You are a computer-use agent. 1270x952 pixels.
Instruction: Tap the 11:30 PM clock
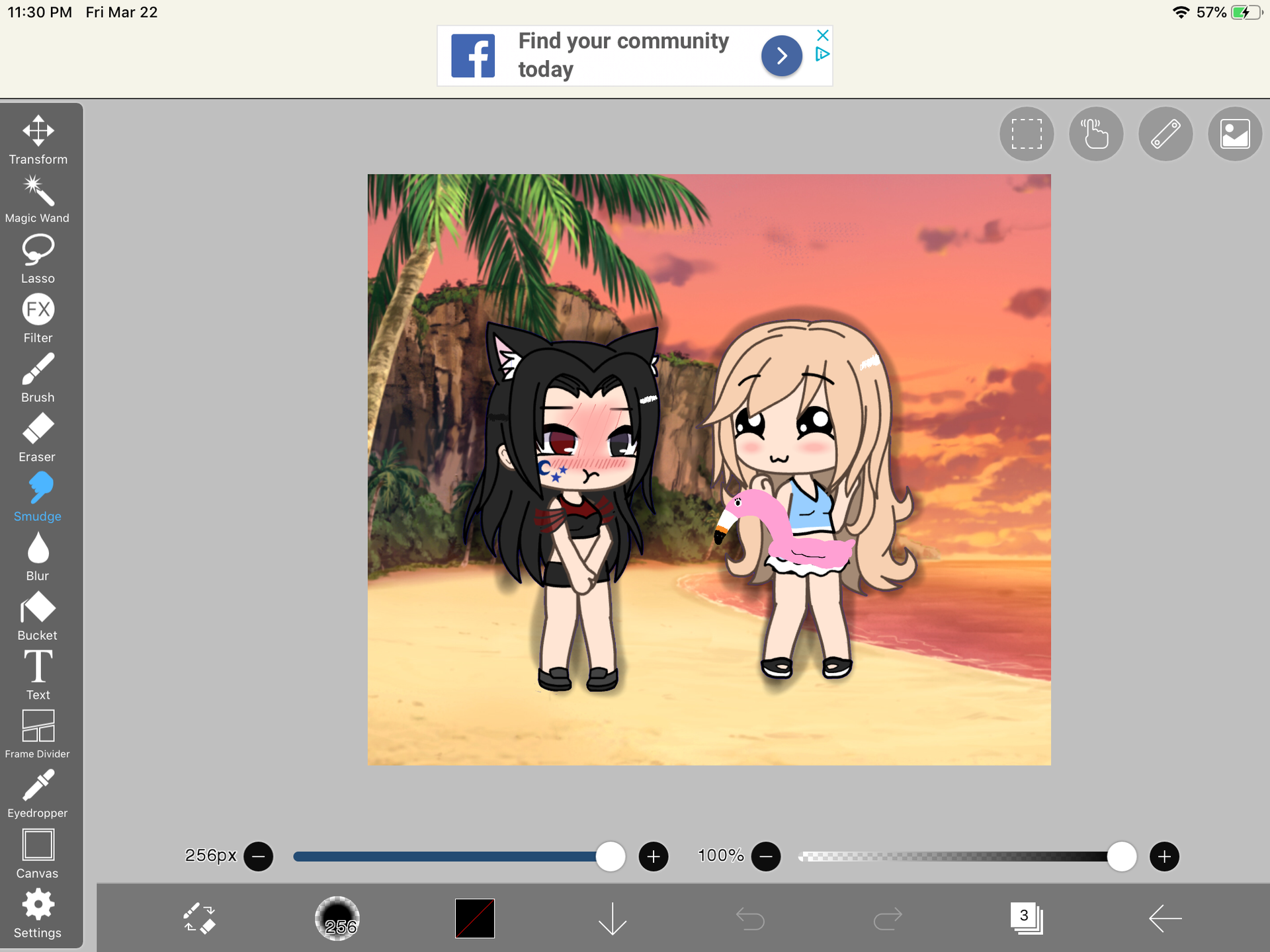(x=40, y=12)
